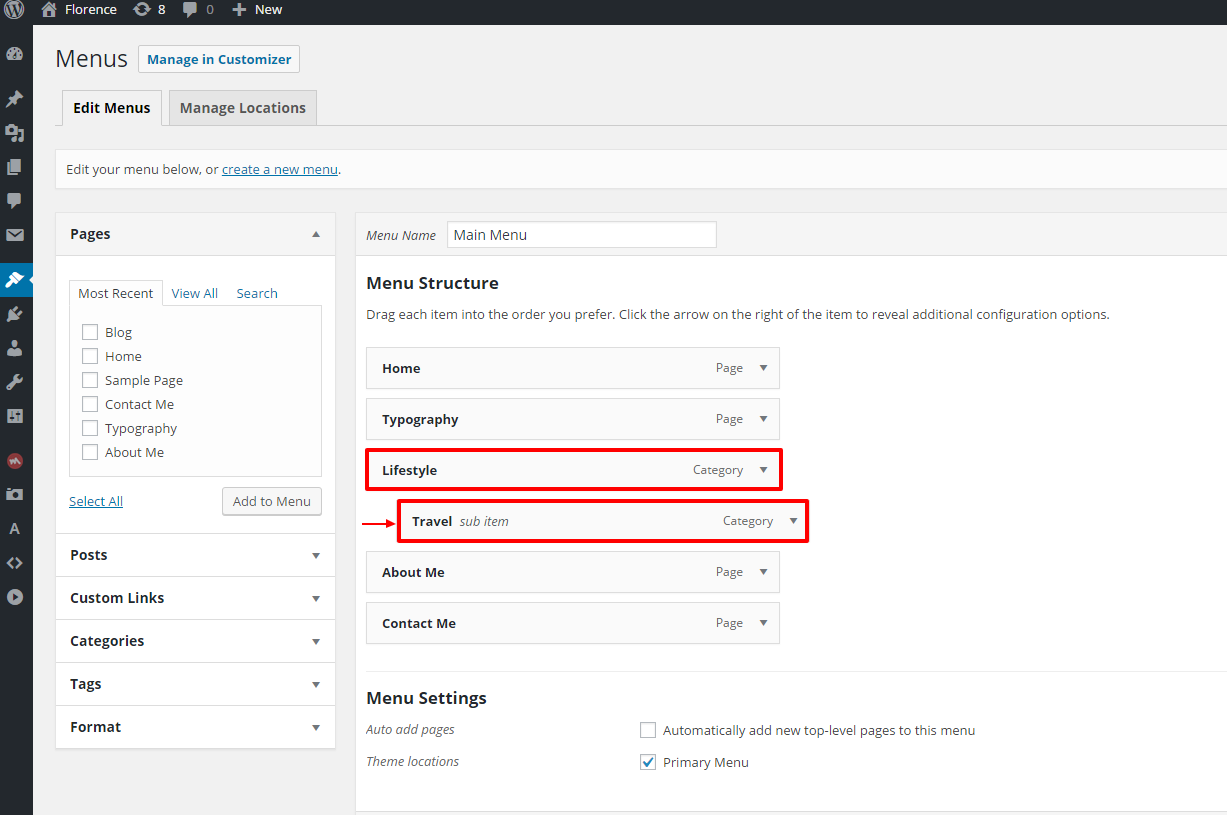The height and width of the screenshot is (815, 1227).
Task: Select the View All pages tab
Action: [x=195, y=293]
